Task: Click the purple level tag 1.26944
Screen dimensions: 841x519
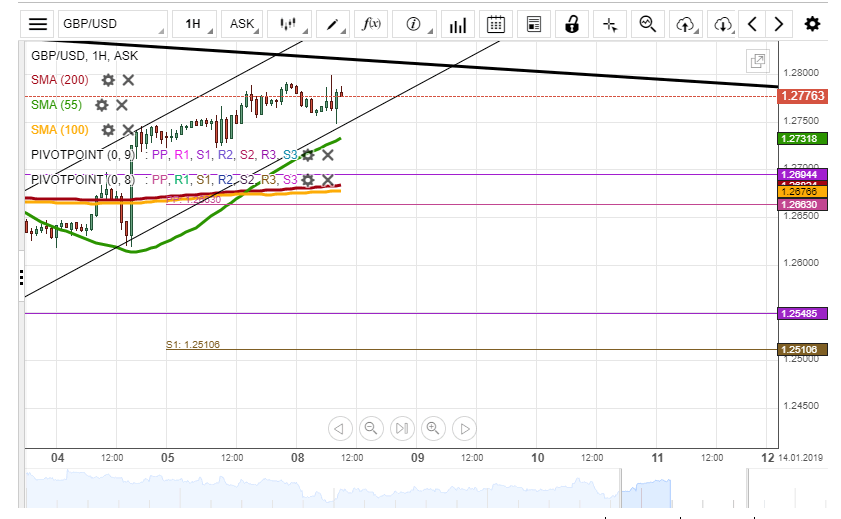Action: pyautogui.click(x=802, y=174)
